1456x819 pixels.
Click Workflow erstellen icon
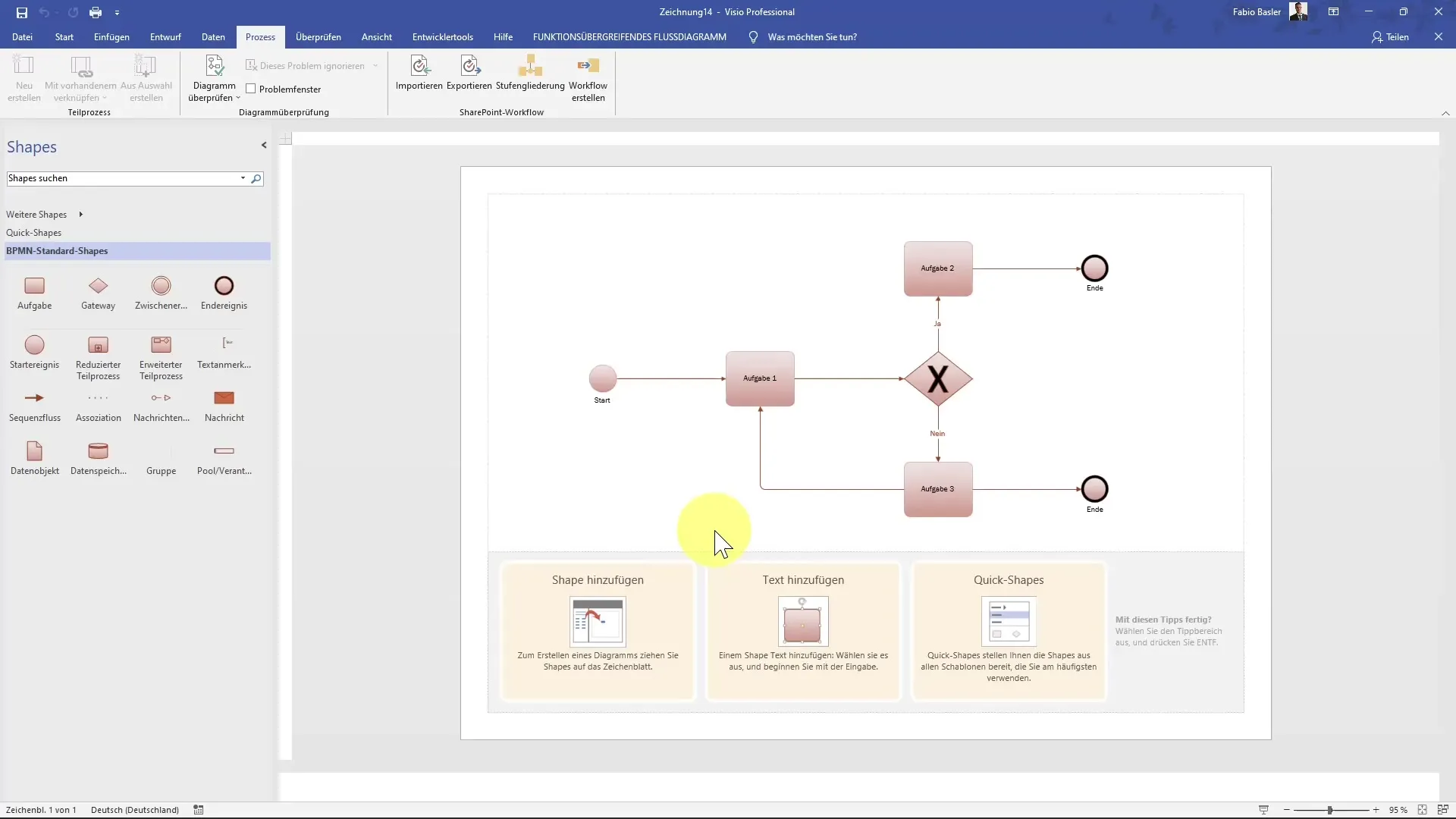point(588,67)
